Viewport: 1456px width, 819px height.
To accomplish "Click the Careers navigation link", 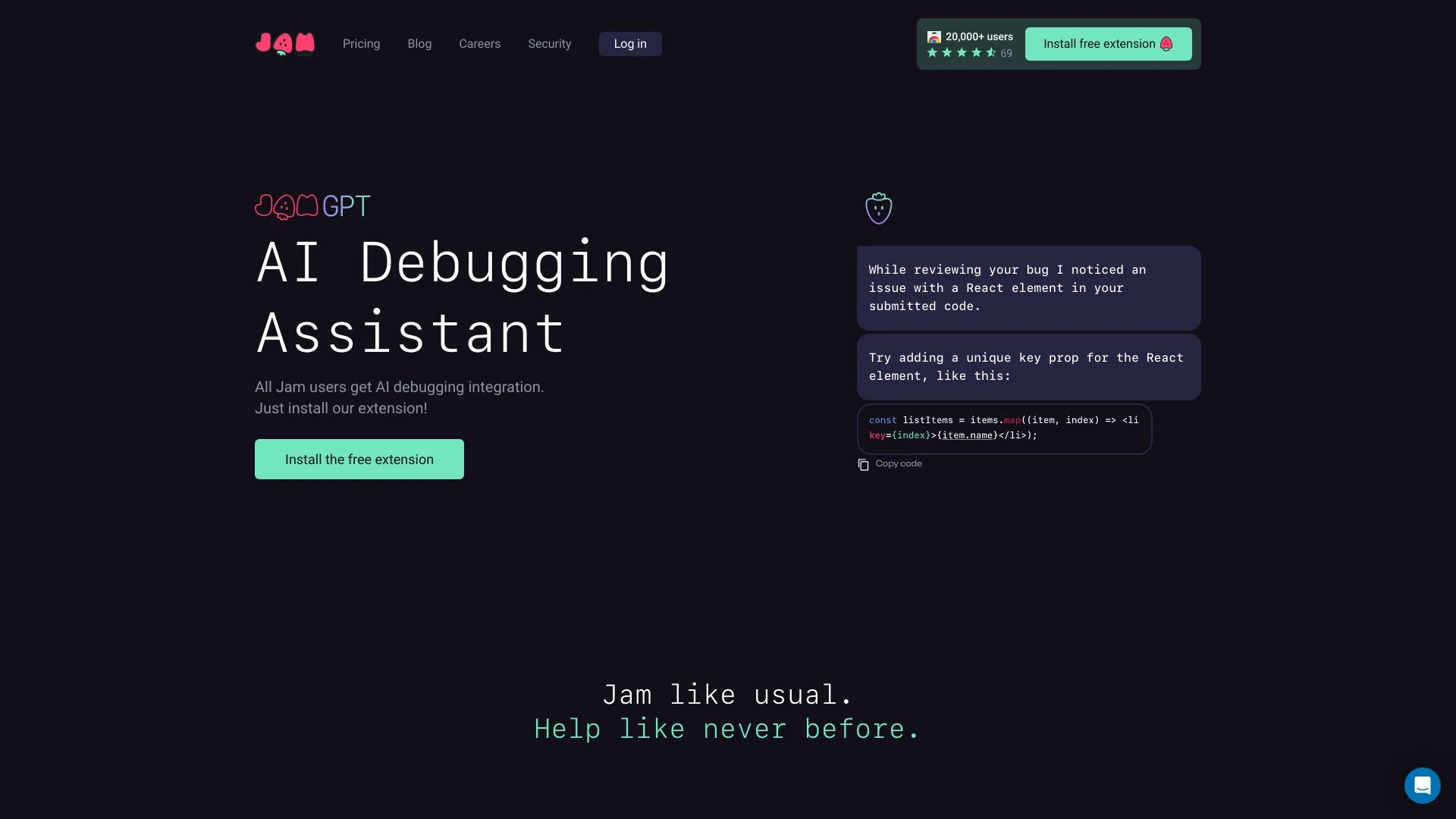I will pyautogui.click(x=480, y=44).
